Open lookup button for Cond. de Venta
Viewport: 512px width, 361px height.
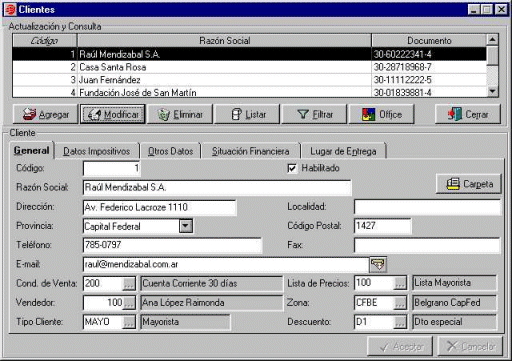tap(129, 284)
